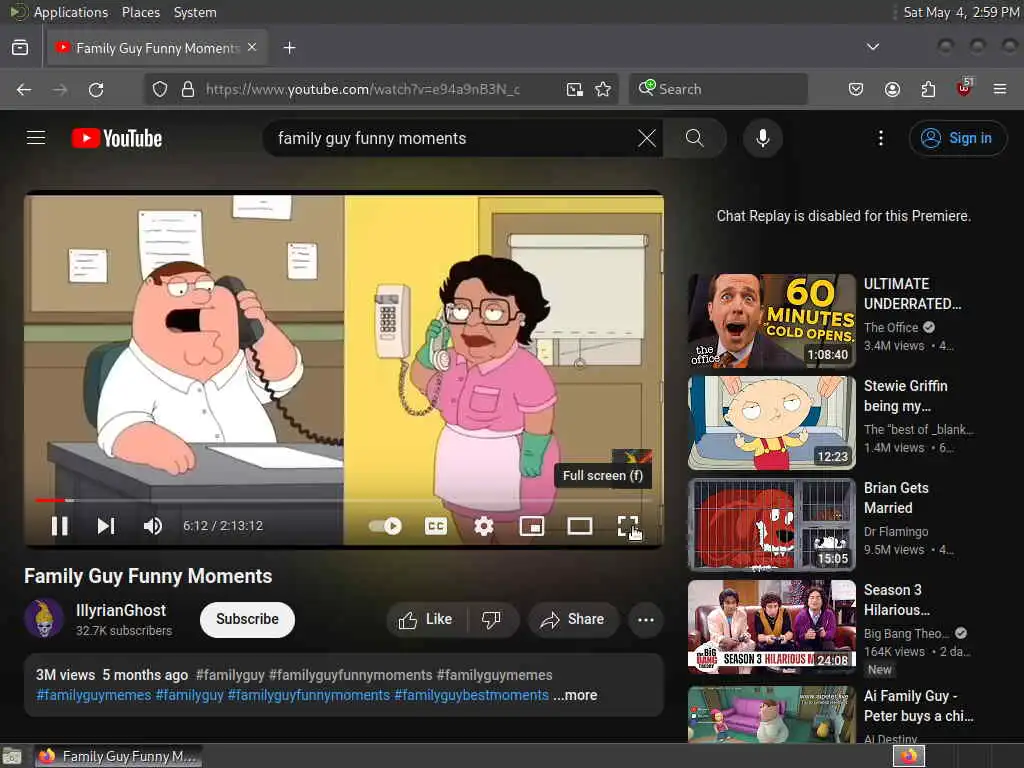
Task: Open more actions ellipsis button
Action: point(645,619)
